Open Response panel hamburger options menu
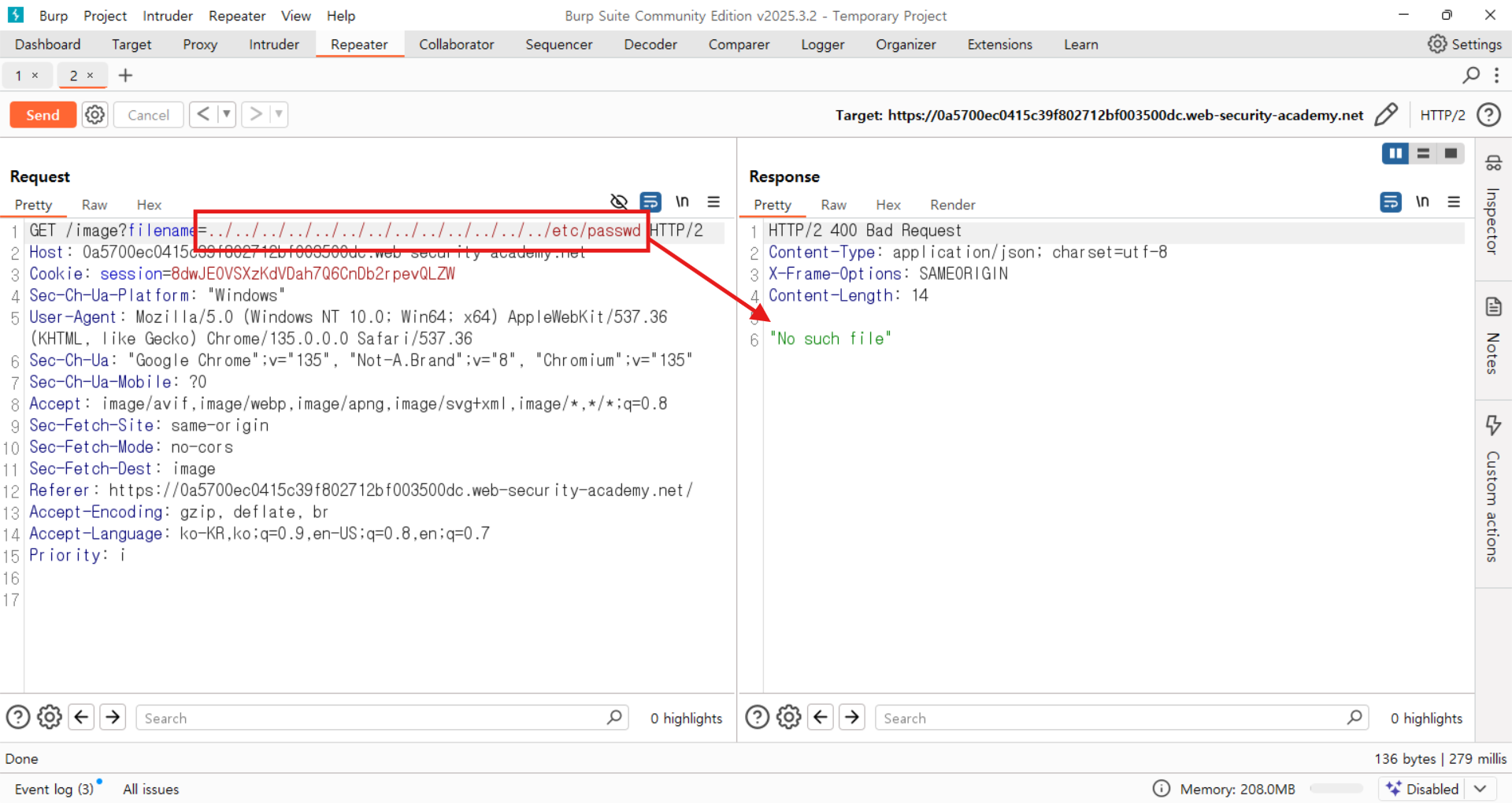The height and width of the screenshot is (803, 1512). 1454,202
